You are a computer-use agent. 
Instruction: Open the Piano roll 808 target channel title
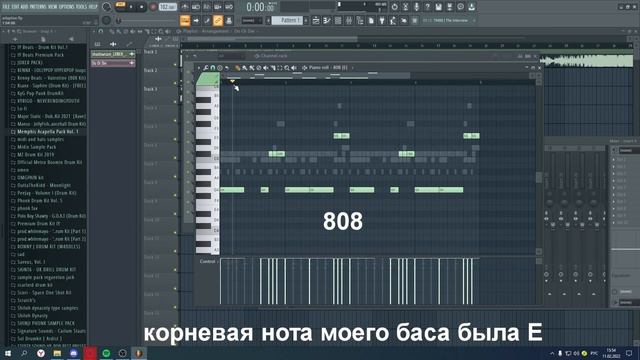[x=329, y=68]
